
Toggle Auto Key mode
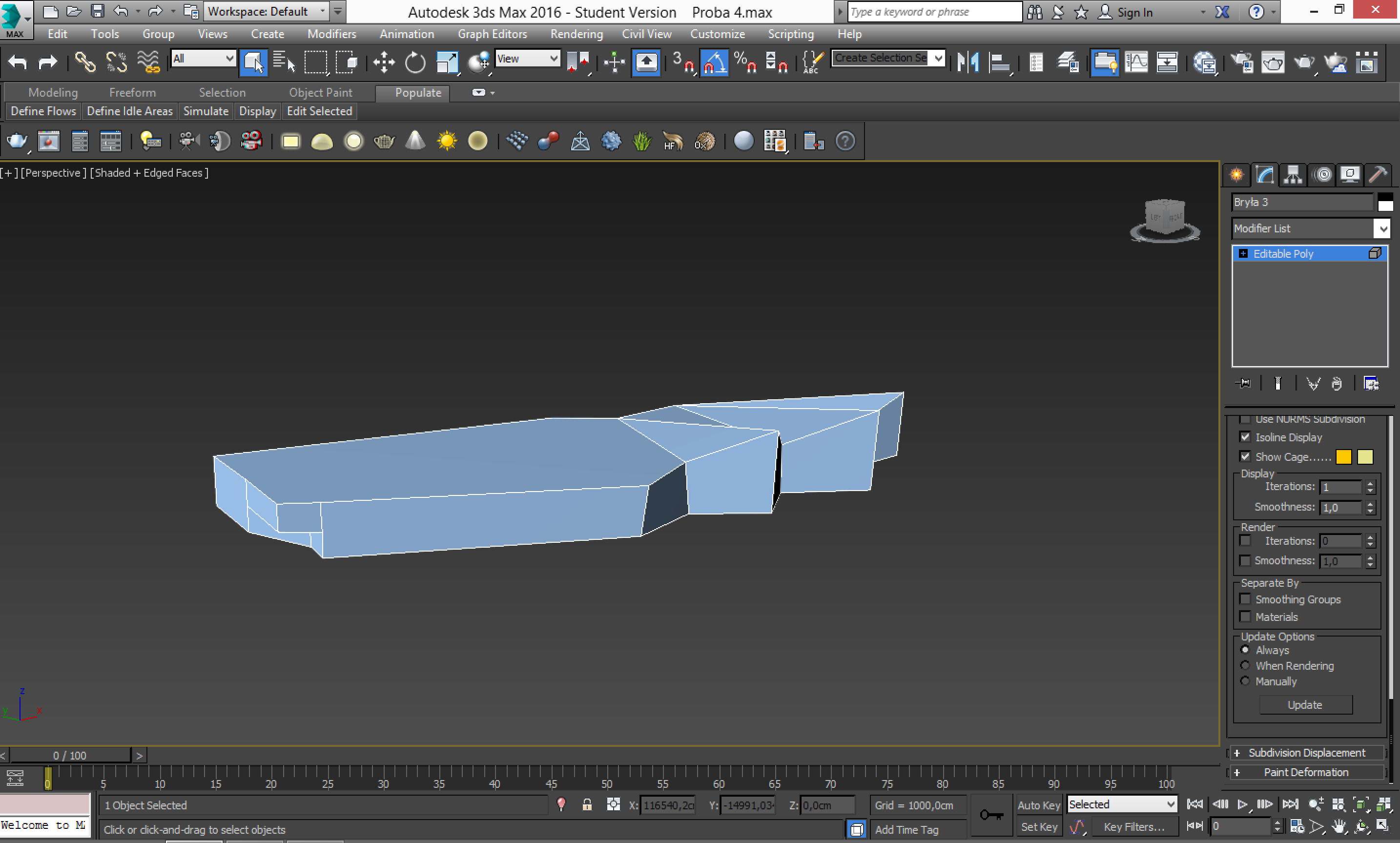point(1039,805)
